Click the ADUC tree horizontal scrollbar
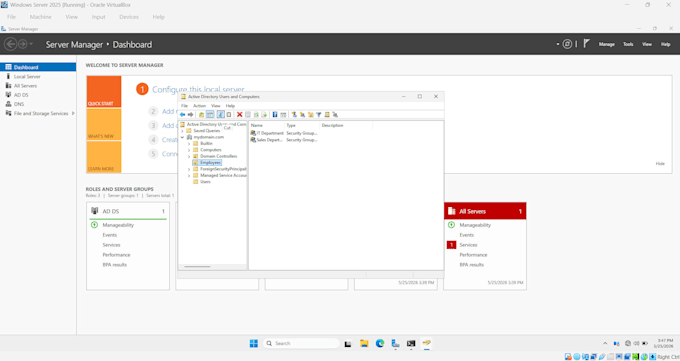 pos(197,266)
